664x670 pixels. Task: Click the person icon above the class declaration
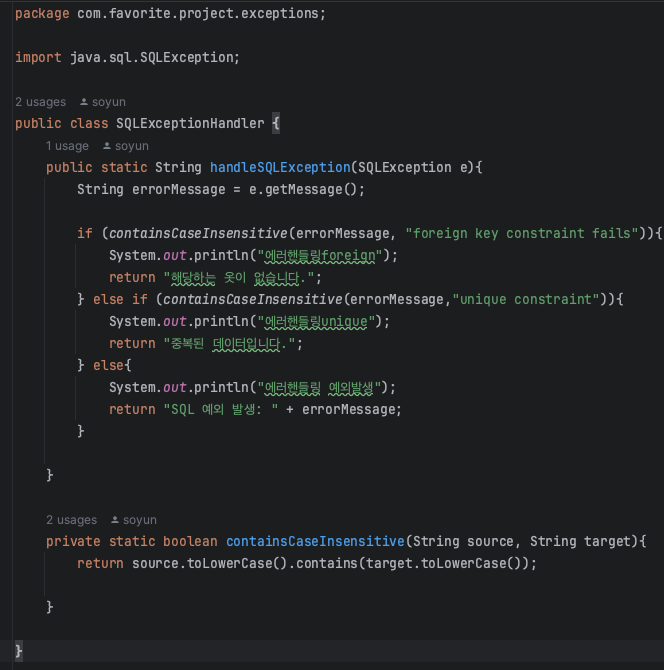pos(84,102)
